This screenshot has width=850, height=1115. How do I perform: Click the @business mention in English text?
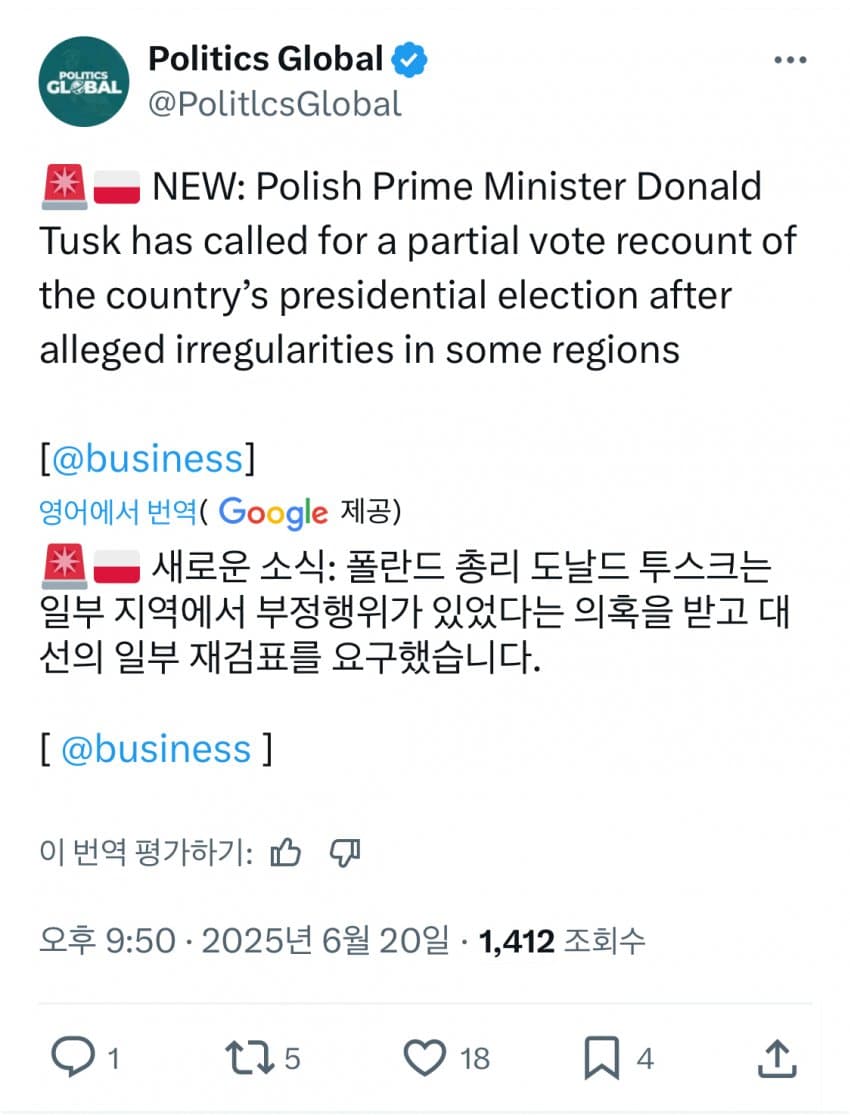tap(147, 459)
